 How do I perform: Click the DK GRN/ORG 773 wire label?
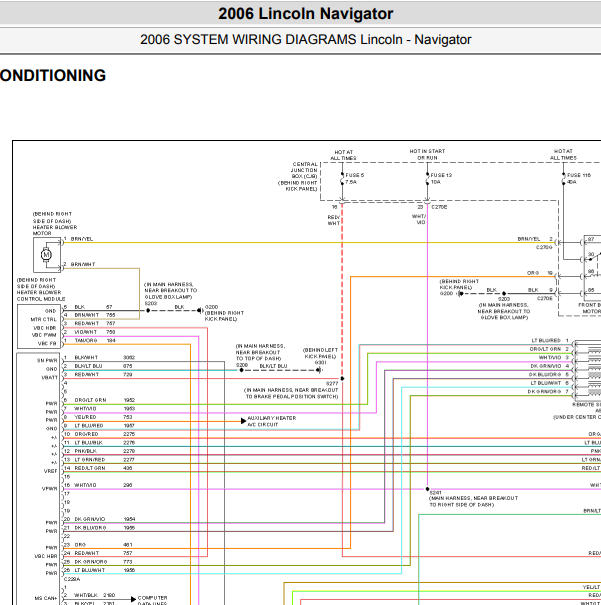pos(103,562)
